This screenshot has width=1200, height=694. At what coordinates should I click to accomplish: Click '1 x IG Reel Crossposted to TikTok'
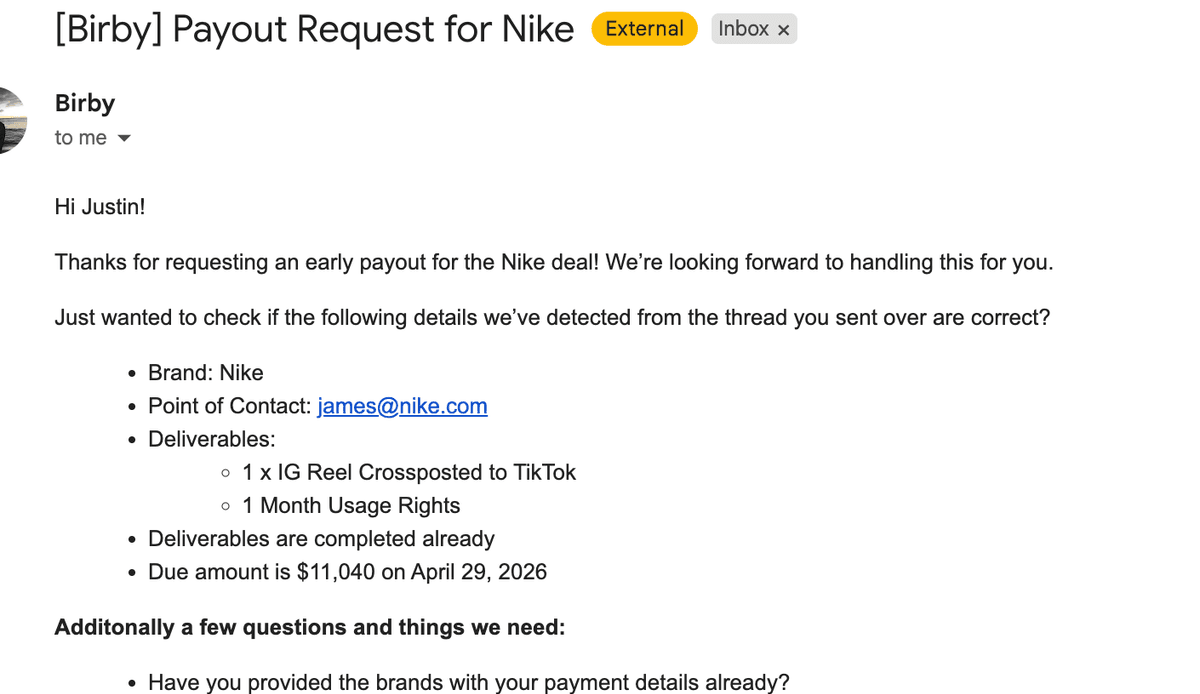coord(408,472)
